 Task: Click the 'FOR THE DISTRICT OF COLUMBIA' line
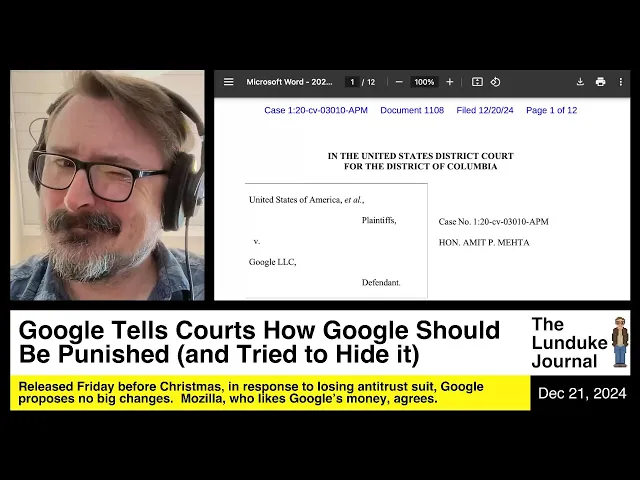pos(420,167)
